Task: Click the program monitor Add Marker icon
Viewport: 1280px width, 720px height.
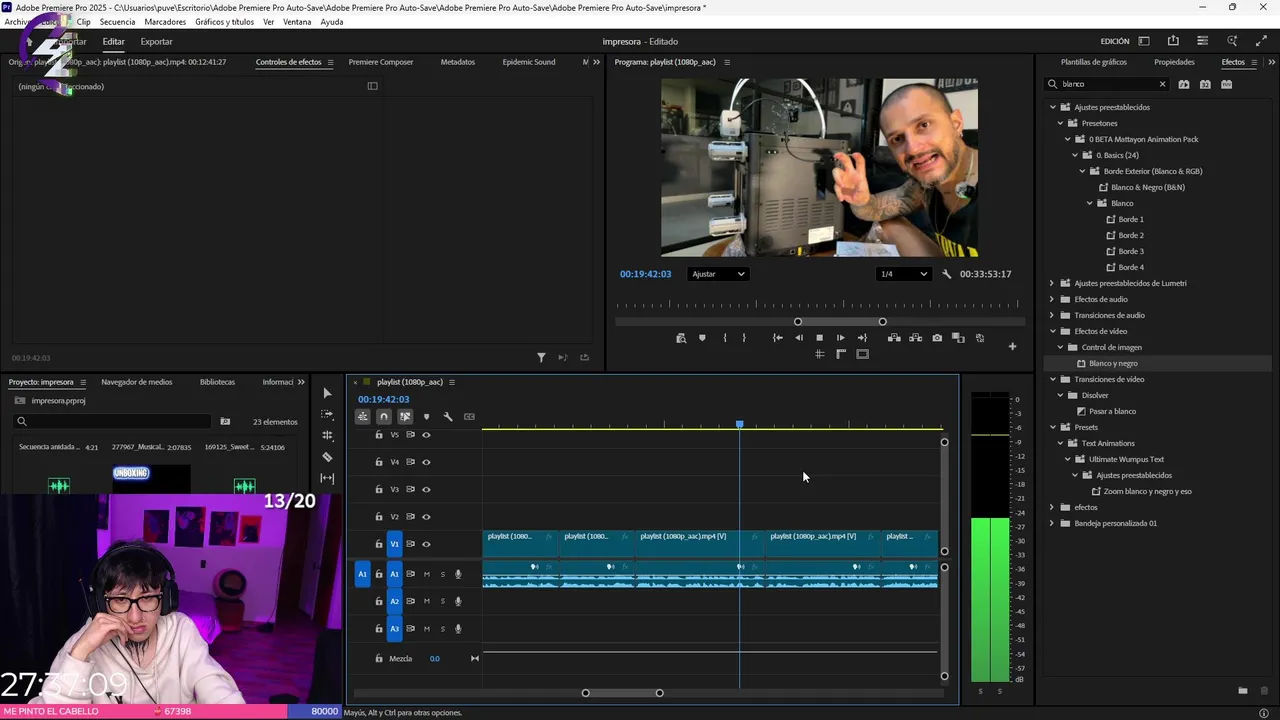Action: (702, 338)
